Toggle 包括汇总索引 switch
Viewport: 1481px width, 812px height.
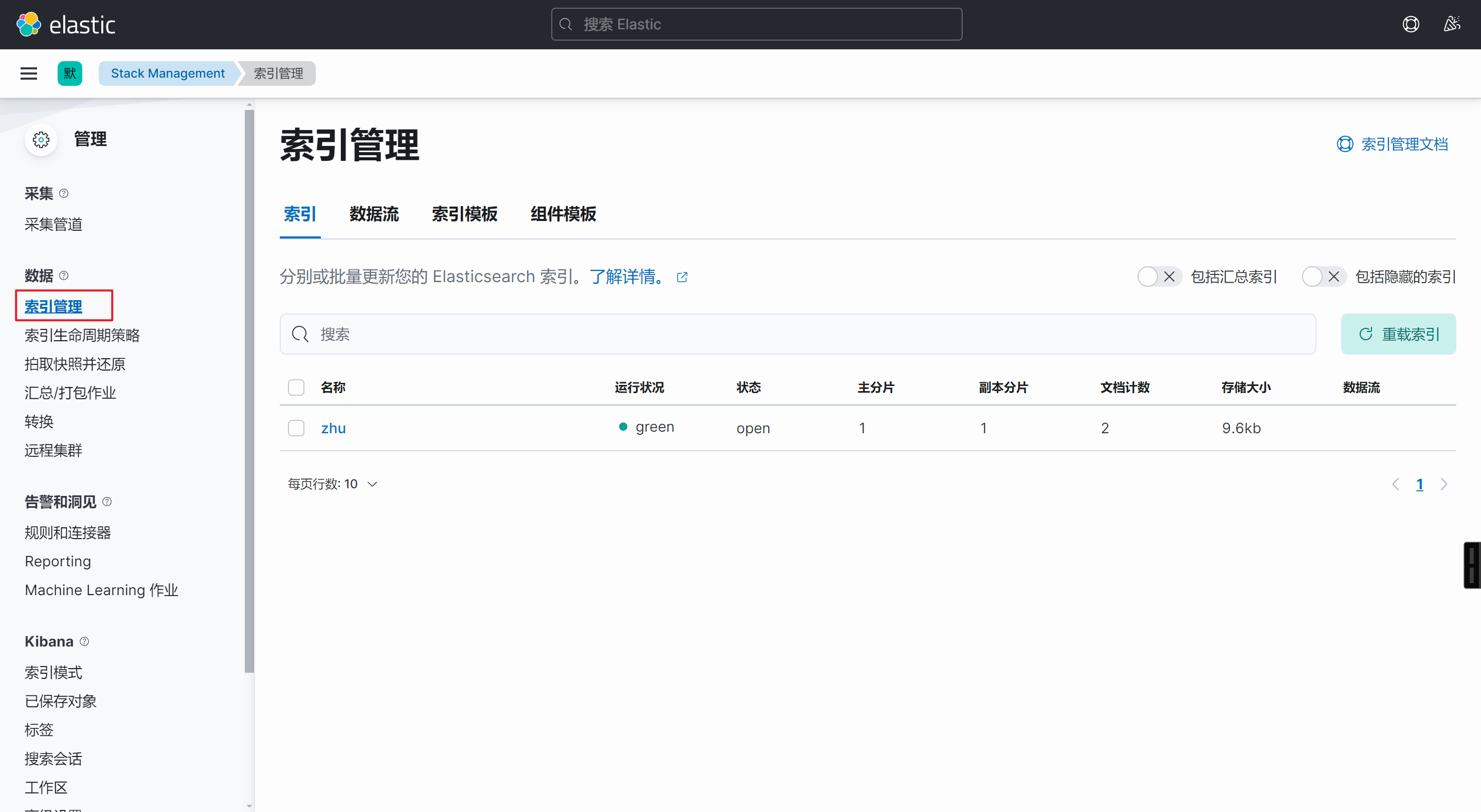pos(1159,277)
